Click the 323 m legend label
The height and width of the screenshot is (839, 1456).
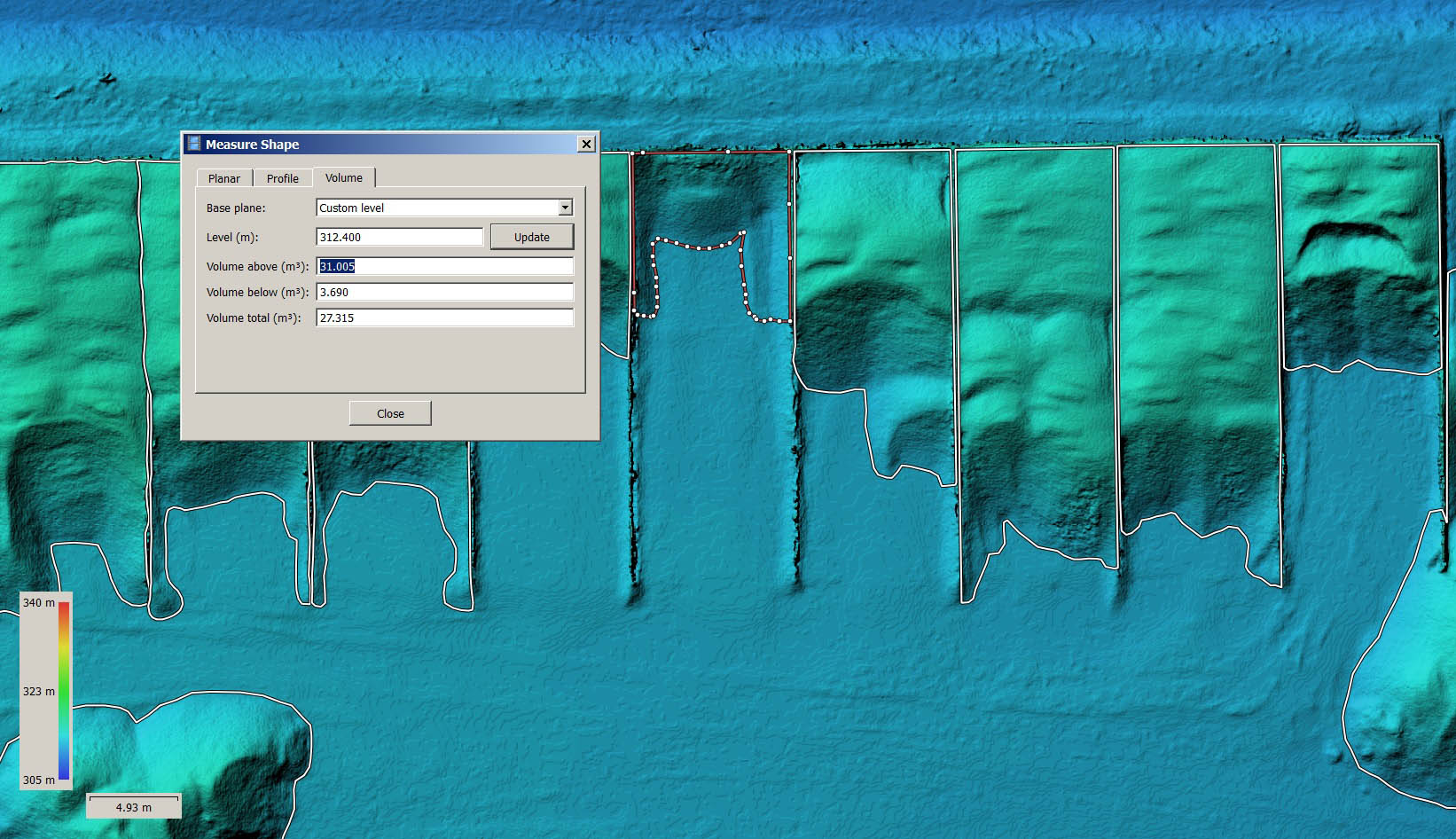coord(38,691)
